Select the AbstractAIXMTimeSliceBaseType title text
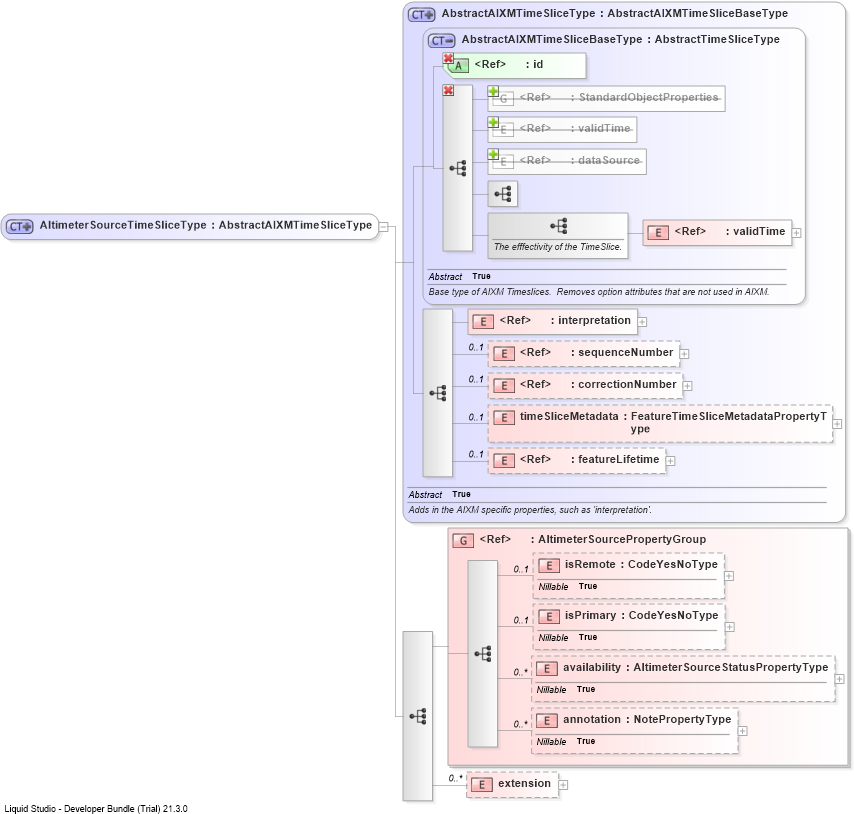Viewport: 854px width, 814px height. 621,39
